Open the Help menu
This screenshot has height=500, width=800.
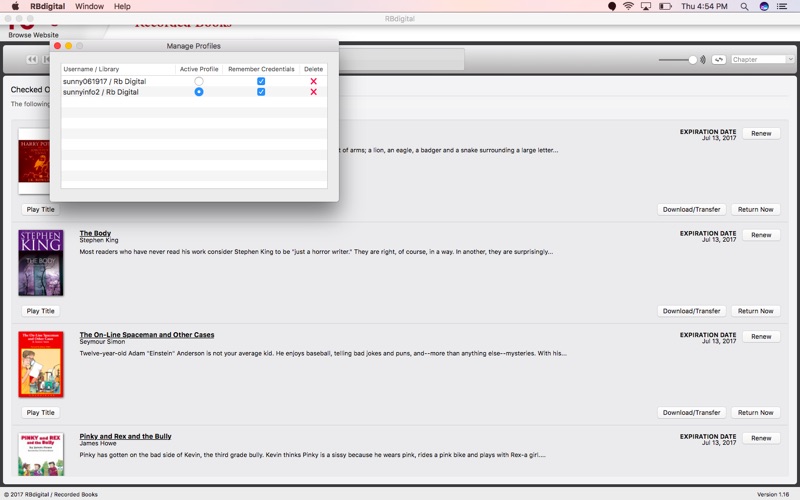point(122,6)
